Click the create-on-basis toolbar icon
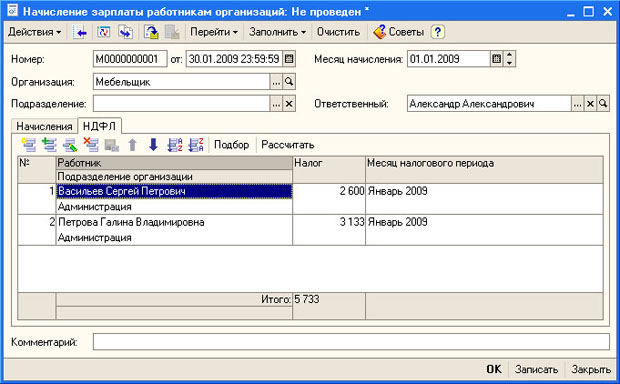This screenshot has height=384, width=620. point(151,32)
